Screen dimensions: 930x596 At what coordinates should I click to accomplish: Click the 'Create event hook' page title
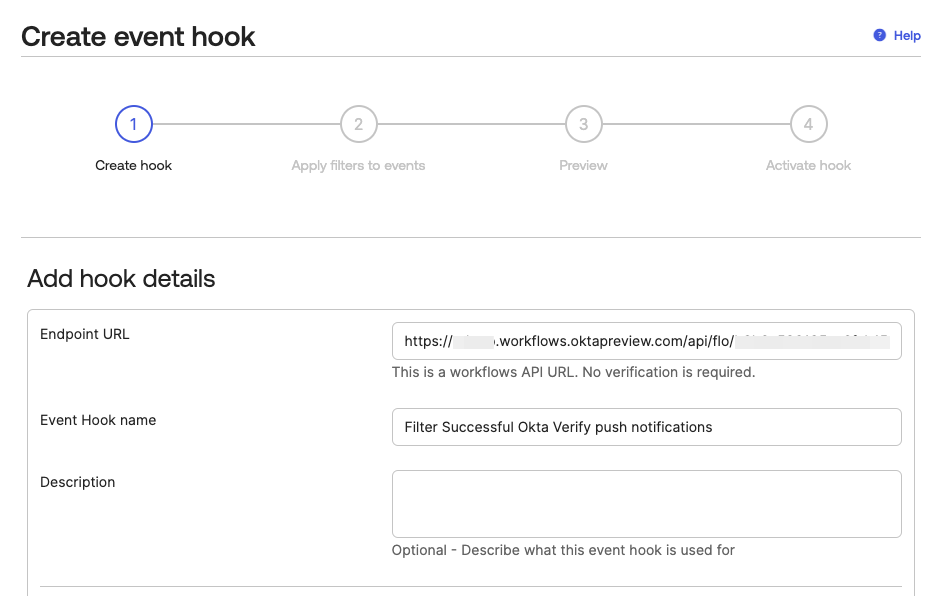coord(138,37)
